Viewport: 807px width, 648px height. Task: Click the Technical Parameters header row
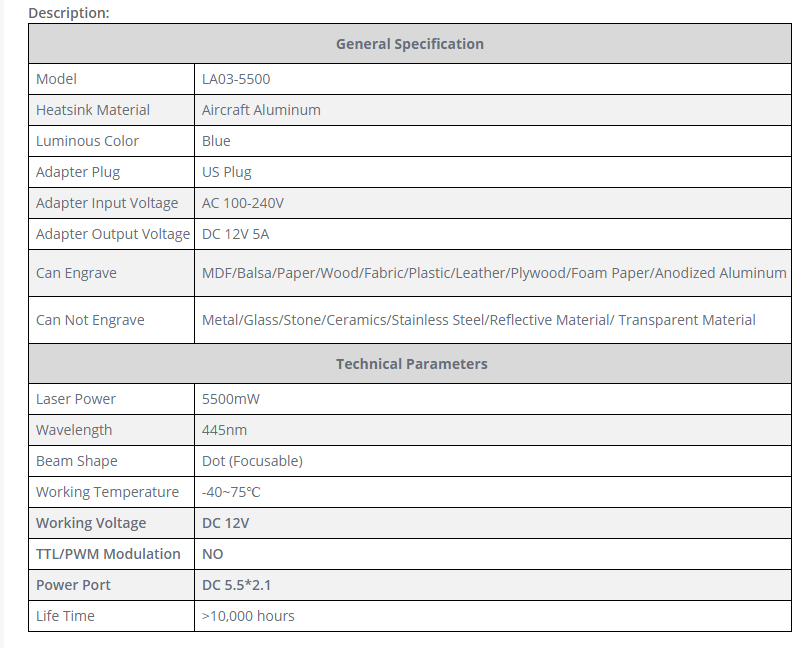[x=411, y=364]
